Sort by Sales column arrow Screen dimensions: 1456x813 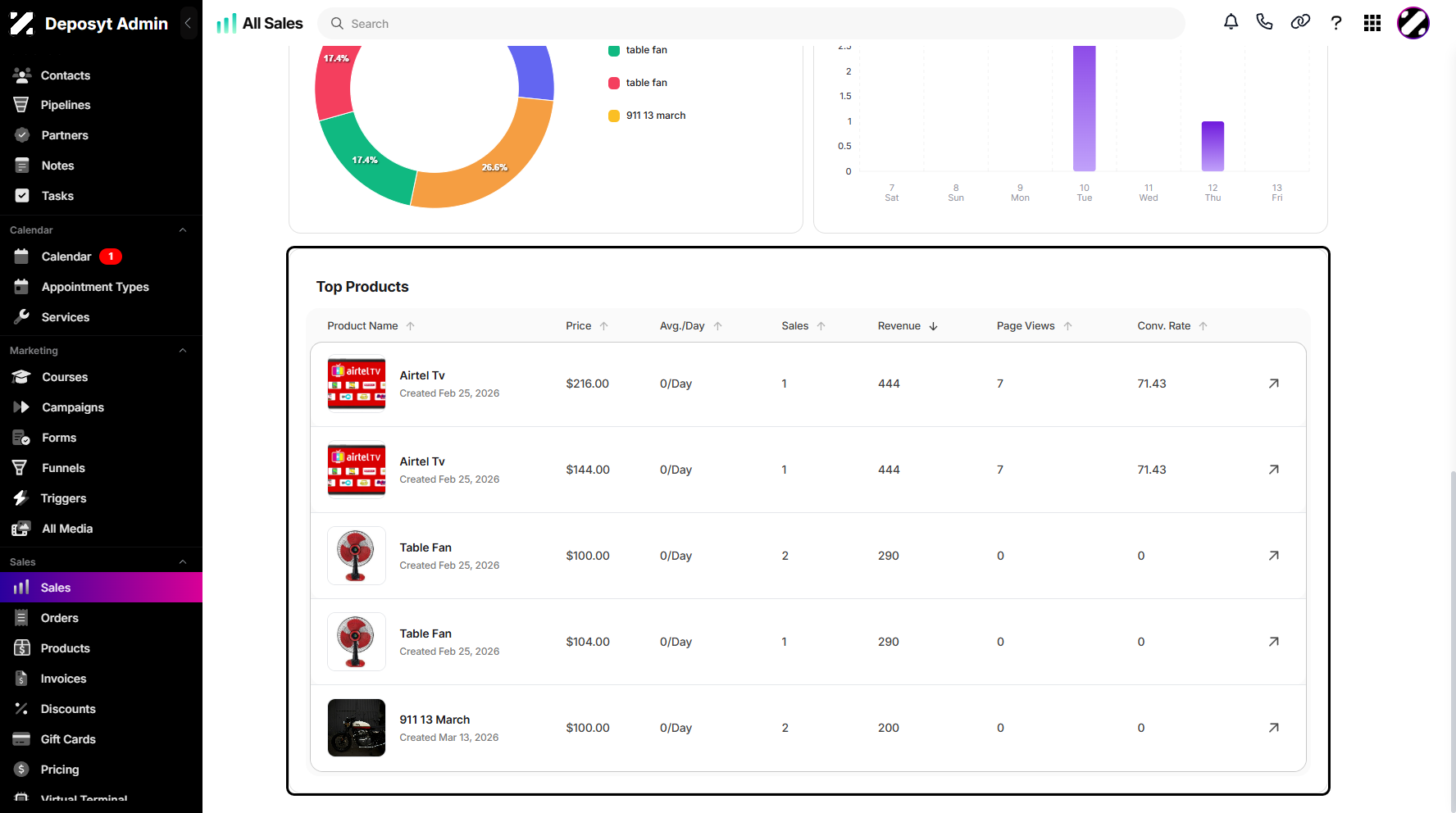pos(821,326)
